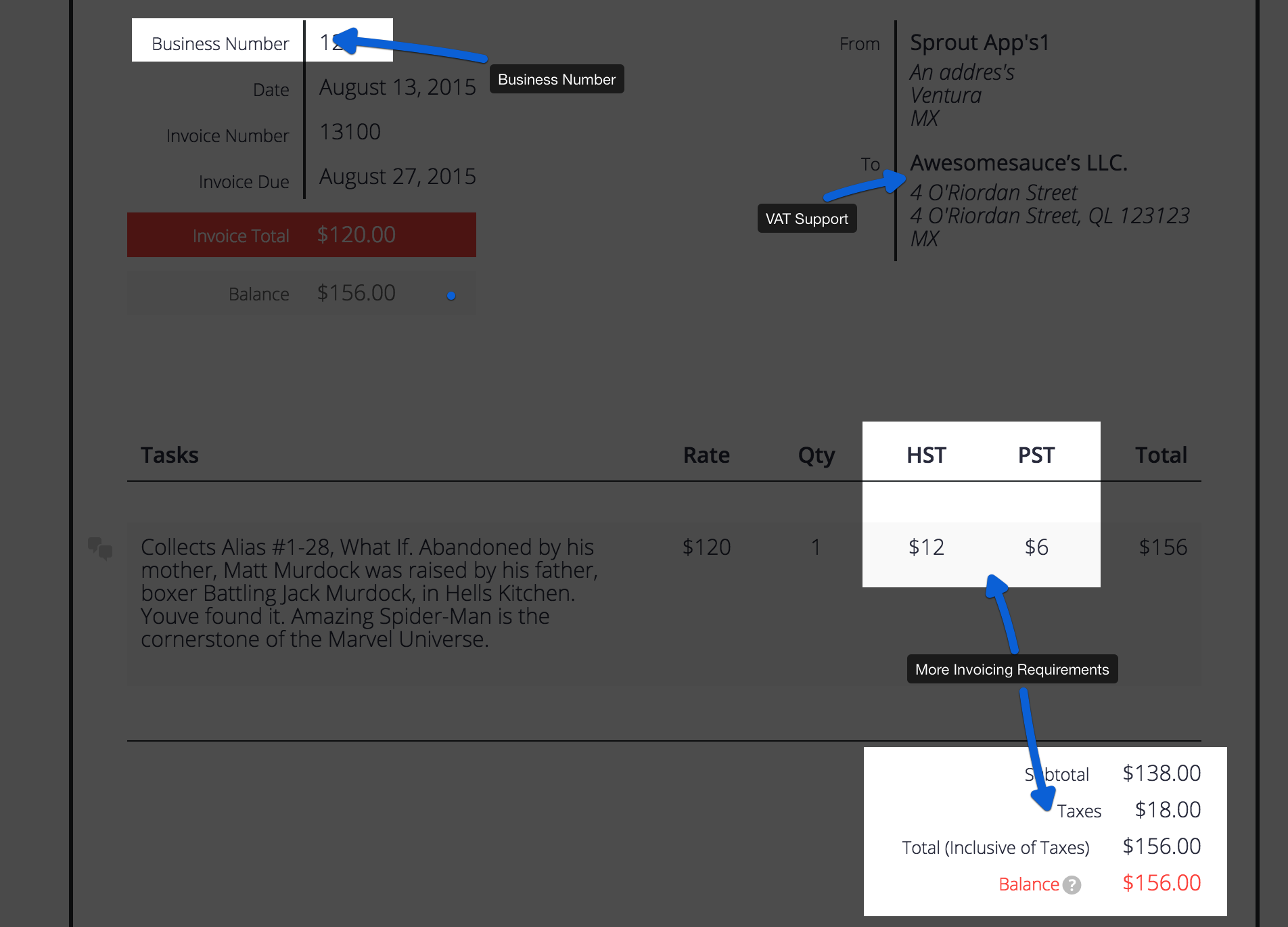
Task: Click the Balance help question mark icon
Action: [x=1071, y=884]
